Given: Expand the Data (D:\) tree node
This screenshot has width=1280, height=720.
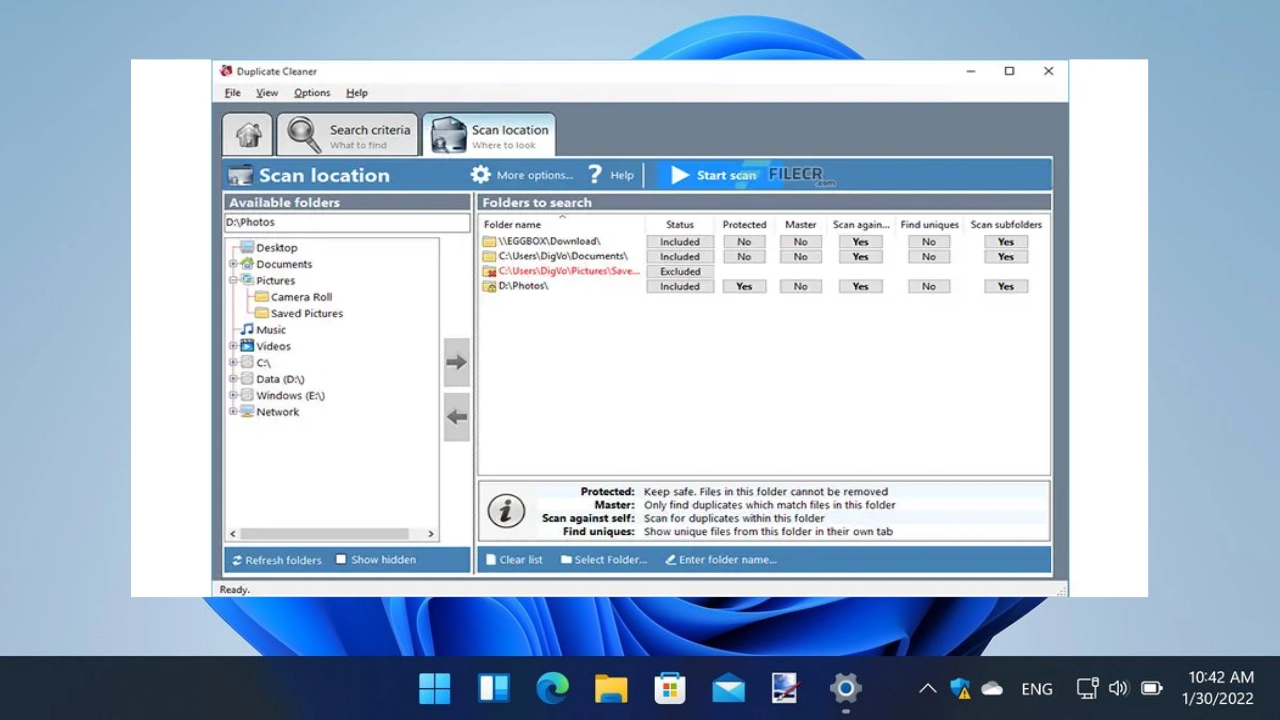Looking at the screenshot, I should point(233,379).
